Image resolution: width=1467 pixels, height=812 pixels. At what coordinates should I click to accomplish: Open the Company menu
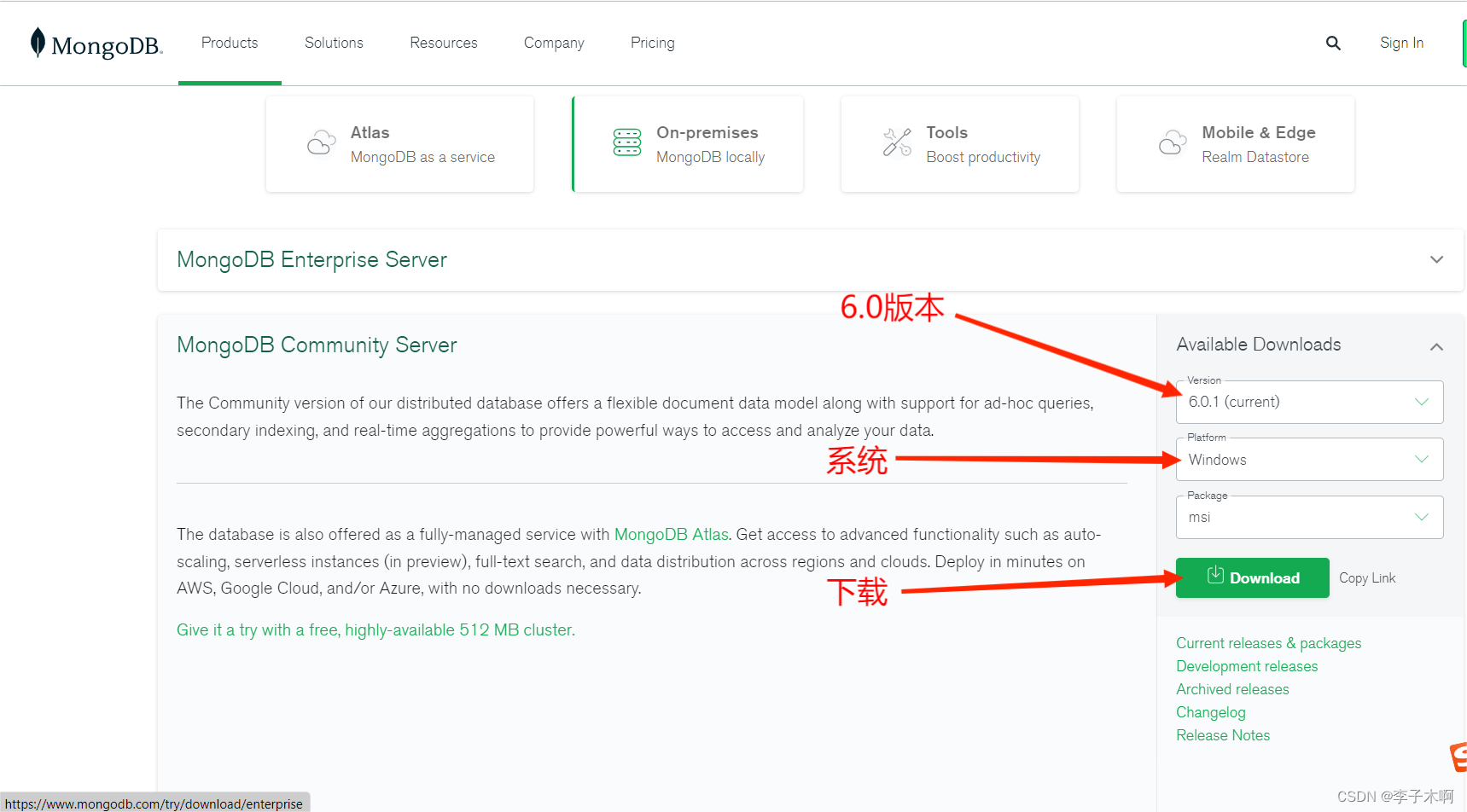[554, 43]
